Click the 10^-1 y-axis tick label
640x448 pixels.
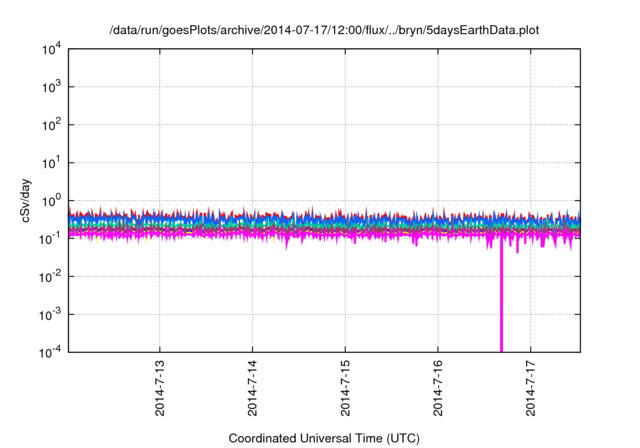click(x=50, y=238)
